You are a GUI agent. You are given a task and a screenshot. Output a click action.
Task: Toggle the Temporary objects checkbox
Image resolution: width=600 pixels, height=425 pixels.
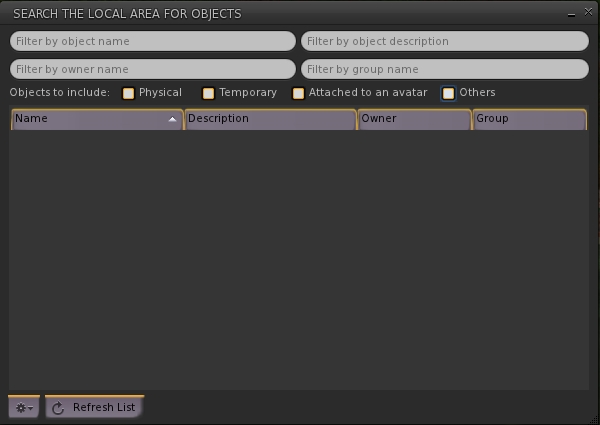[209, 93]
